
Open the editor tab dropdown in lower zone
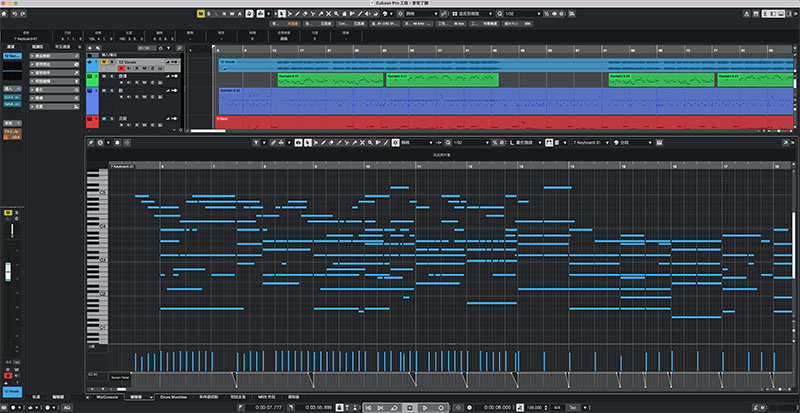point(151,397)
